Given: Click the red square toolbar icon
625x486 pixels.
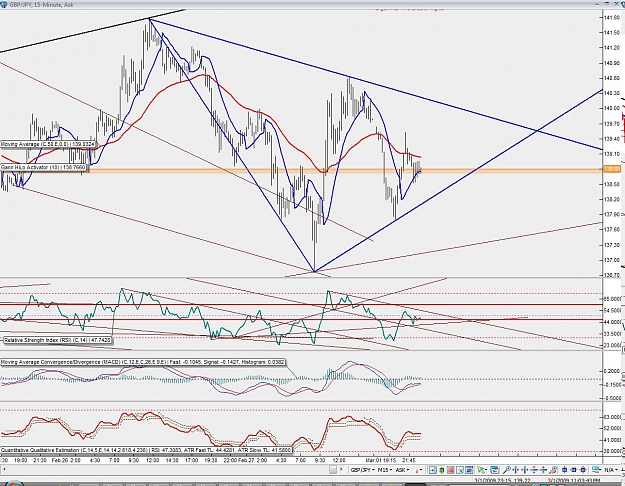Looking at the screenshot, I should (450, 470).
